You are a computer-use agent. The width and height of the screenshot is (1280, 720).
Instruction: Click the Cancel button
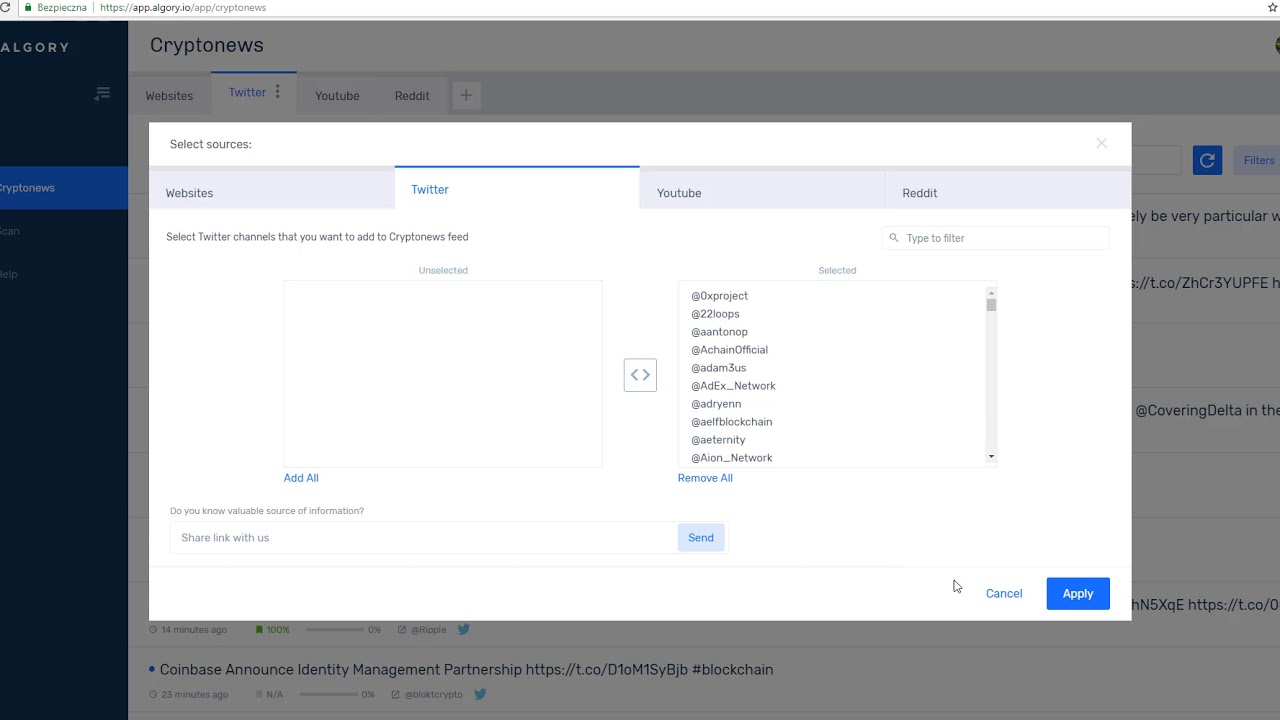click(1004, 594)
